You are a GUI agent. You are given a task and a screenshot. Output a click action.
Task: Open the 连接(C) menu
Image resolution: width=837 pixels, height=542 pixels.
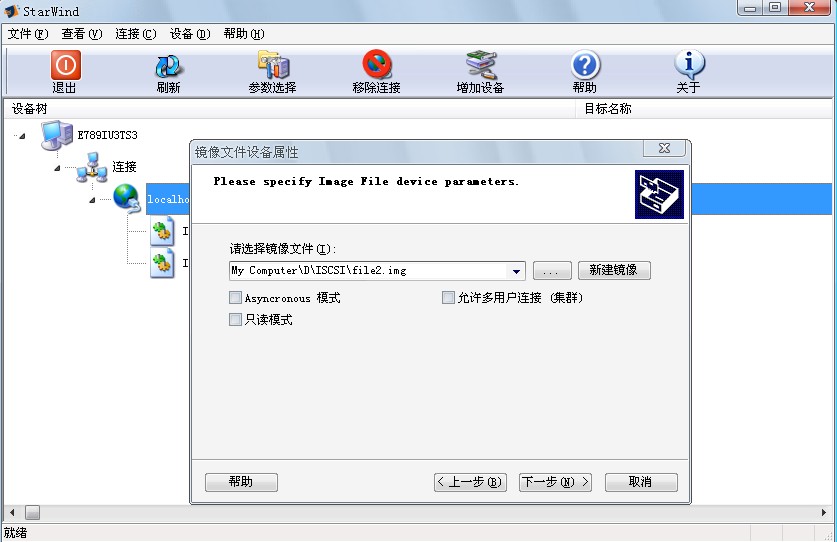[136, 34]
